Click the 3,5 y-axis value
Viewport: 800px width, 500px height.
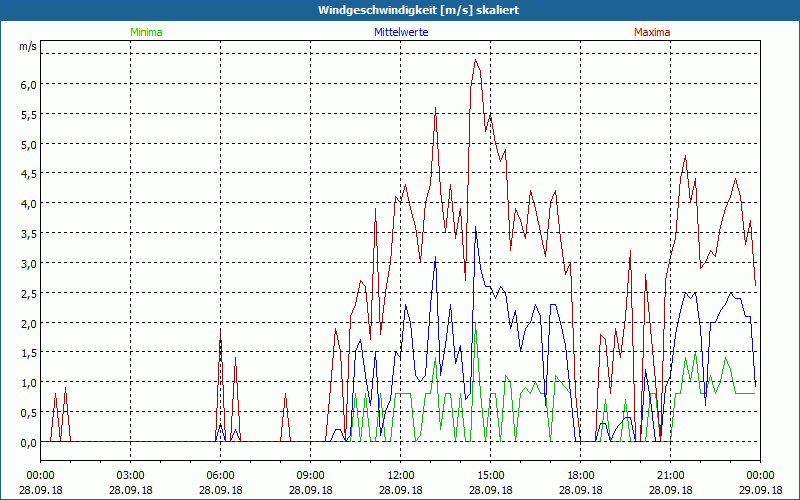pos(28,234)
